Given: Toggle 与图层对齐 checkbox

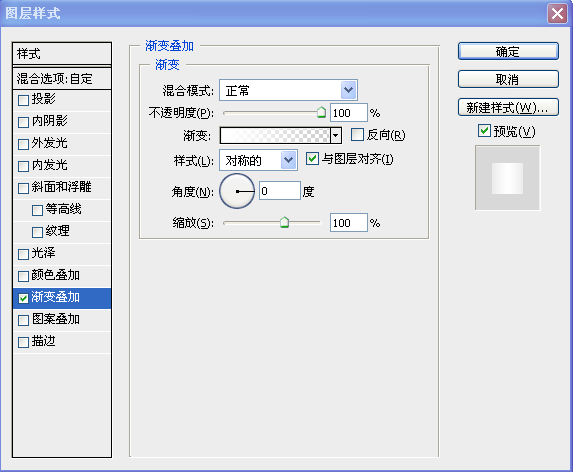Looking at the screenshot, I should [x=312, y=159].
